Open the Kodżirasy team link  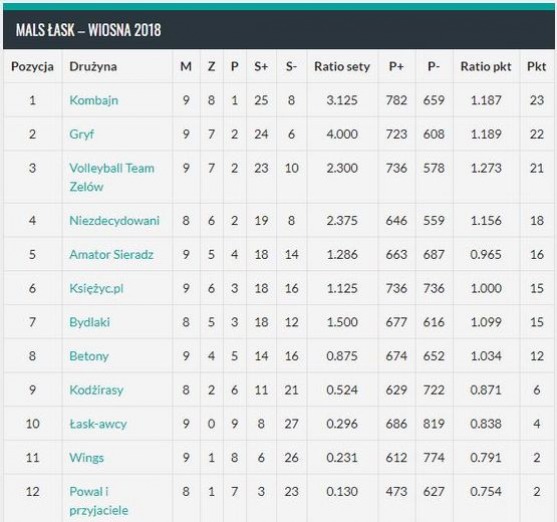96,390
